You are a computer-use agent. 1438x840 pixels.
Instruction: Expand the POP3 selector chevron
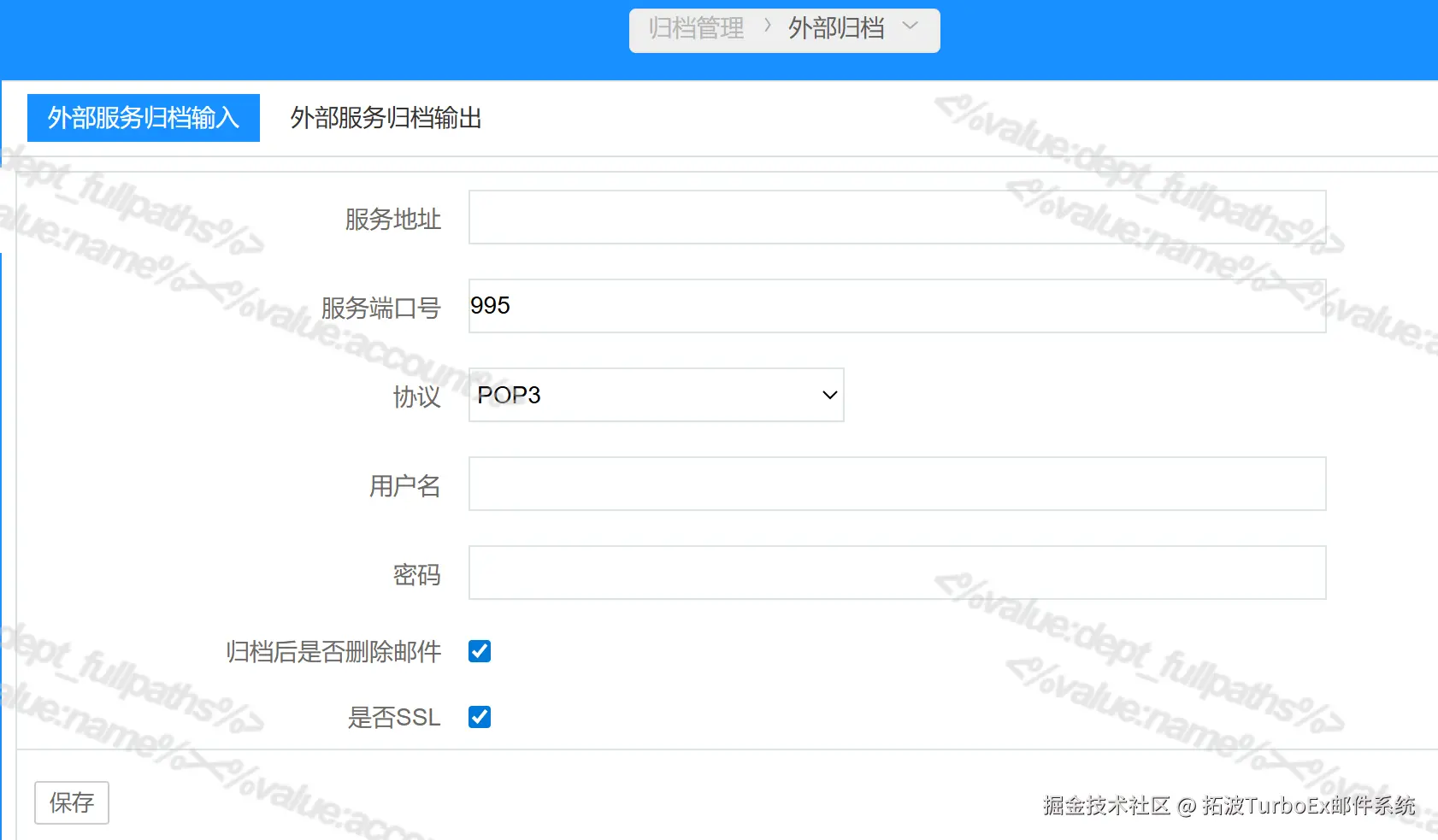tap(828, 395)
